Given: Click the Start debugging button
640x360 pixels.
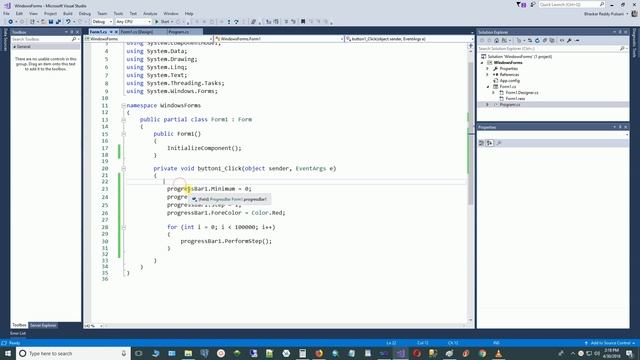Looking at the screenshot, I should click(162, 22).
